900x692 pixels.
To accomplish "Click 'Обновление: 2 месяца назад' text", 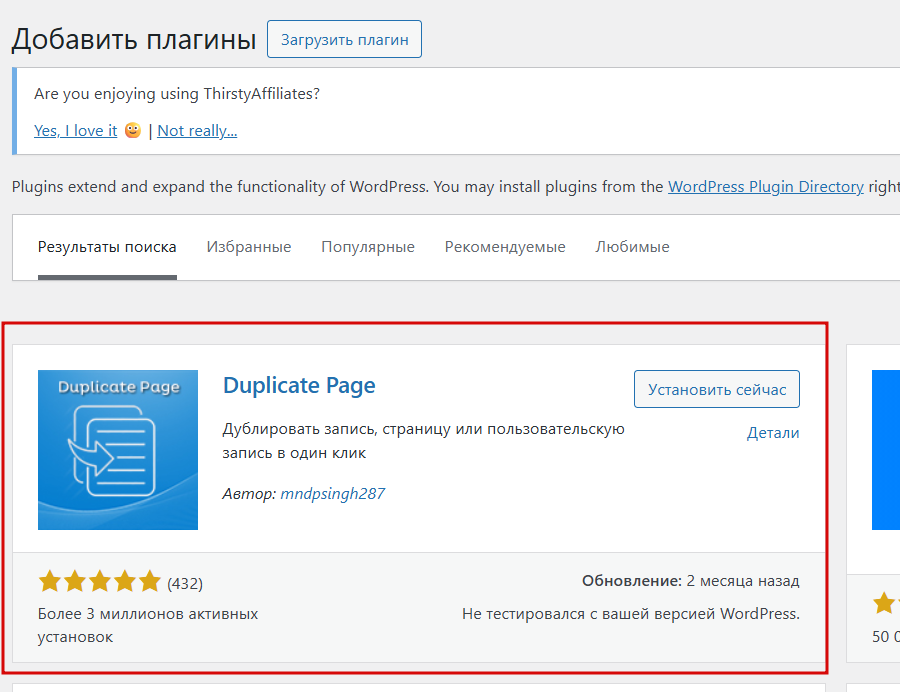I will [690, 581].
